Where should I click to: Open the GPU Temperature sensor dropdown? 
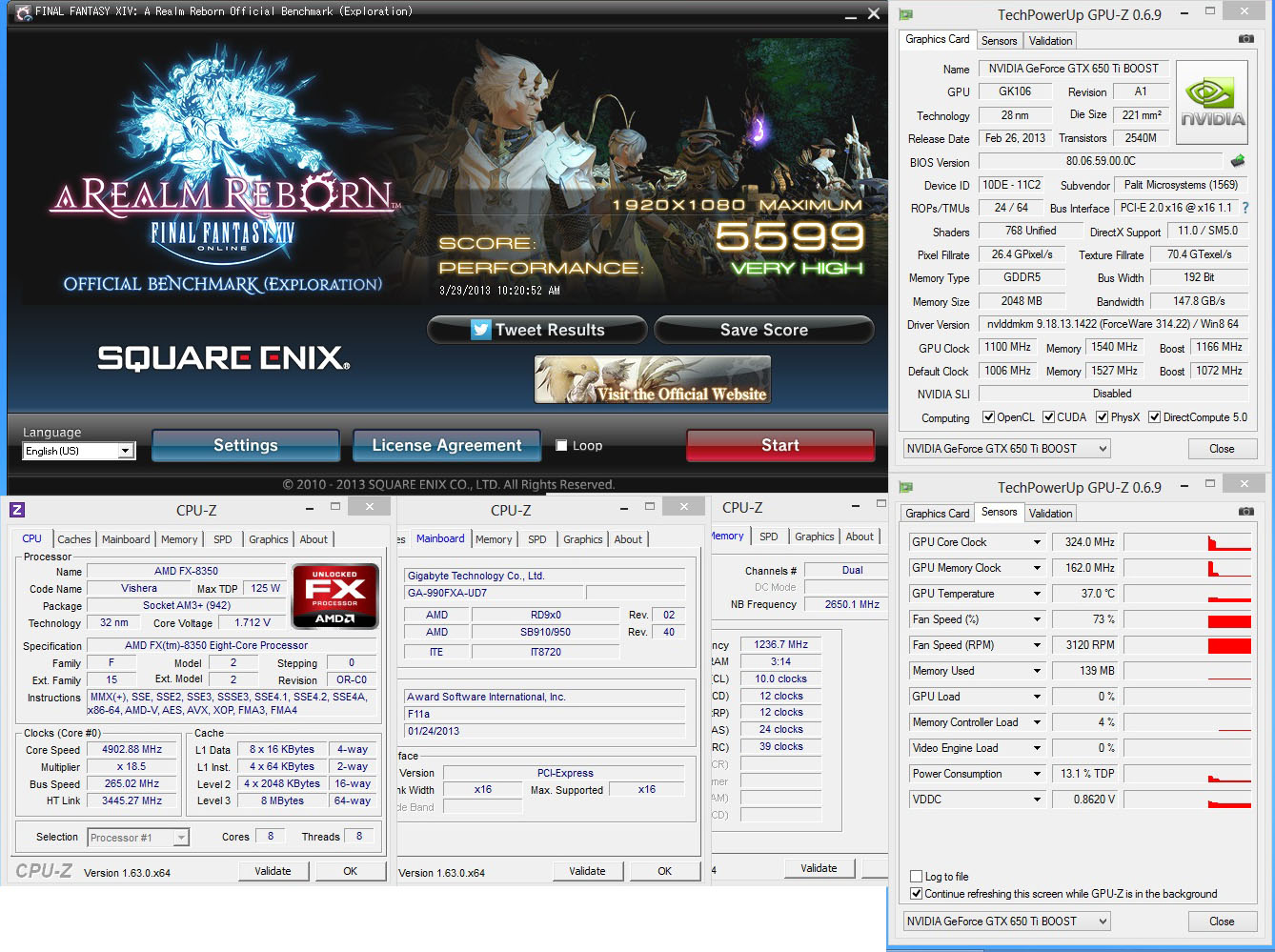coord(1038,594)
